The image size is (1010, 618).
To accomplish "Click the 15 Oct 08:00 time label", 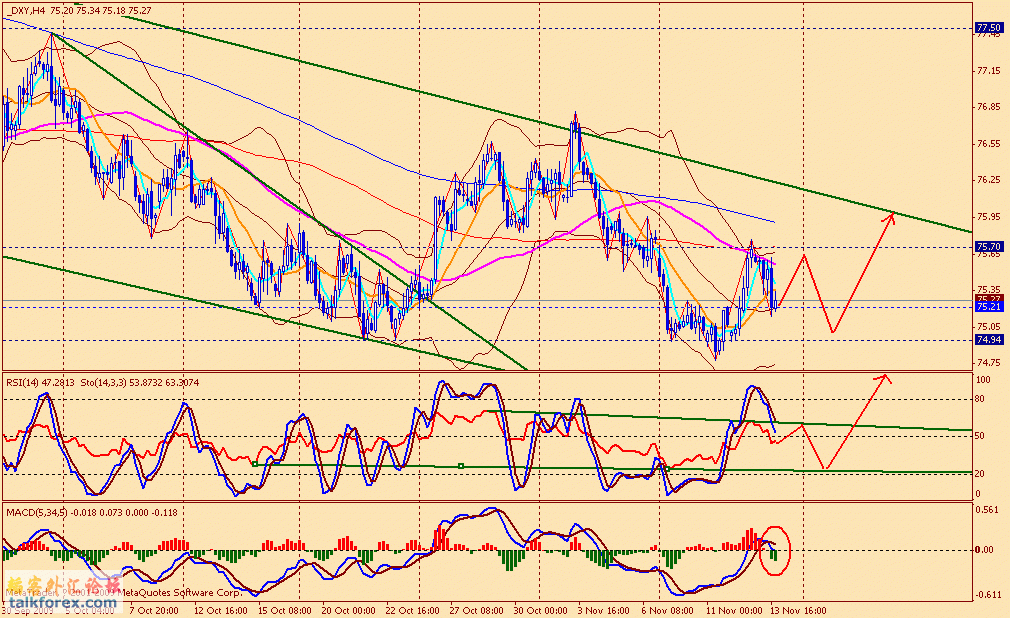I will point(285,610).
